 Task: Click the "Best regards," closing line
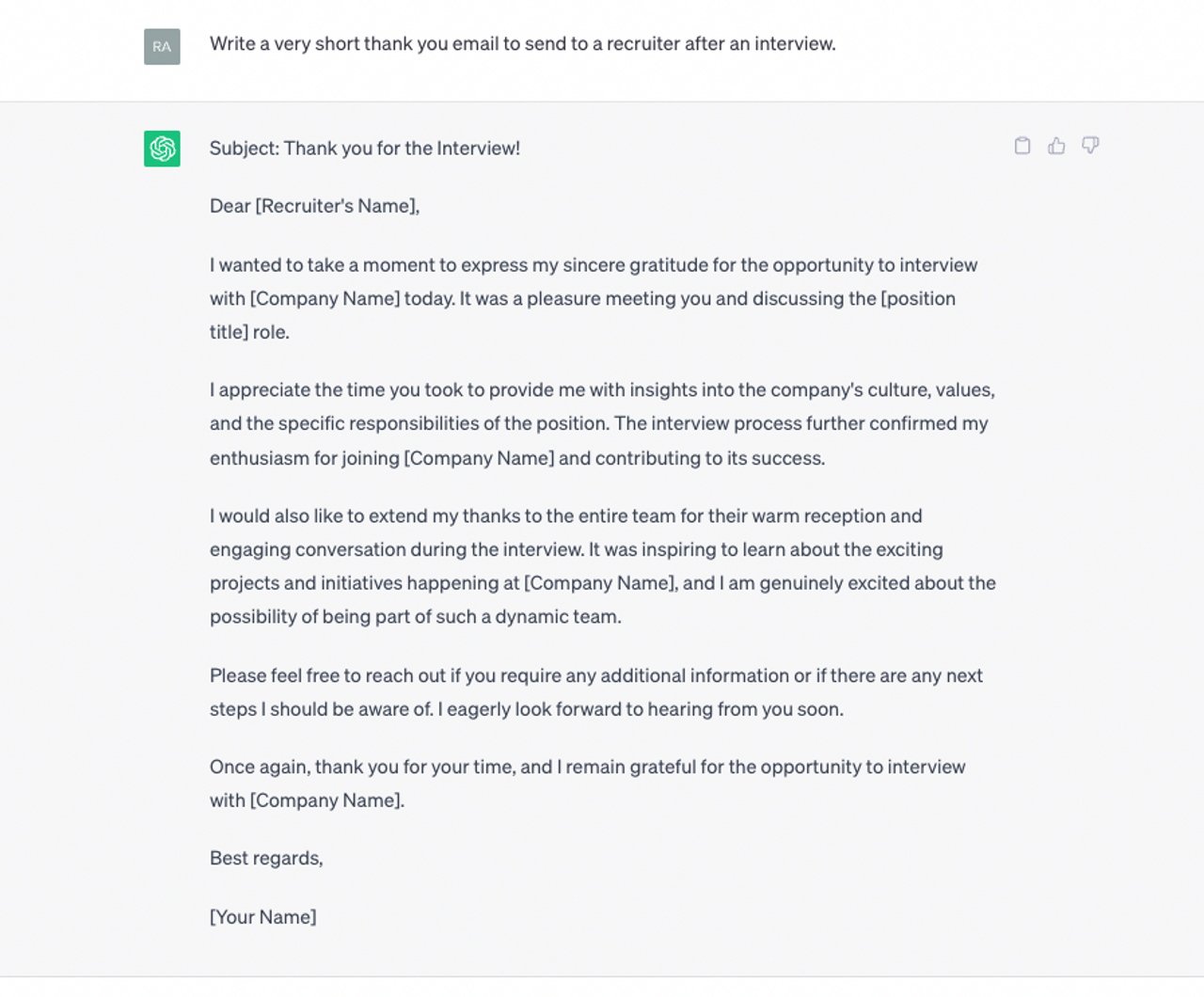coord(266,858)
